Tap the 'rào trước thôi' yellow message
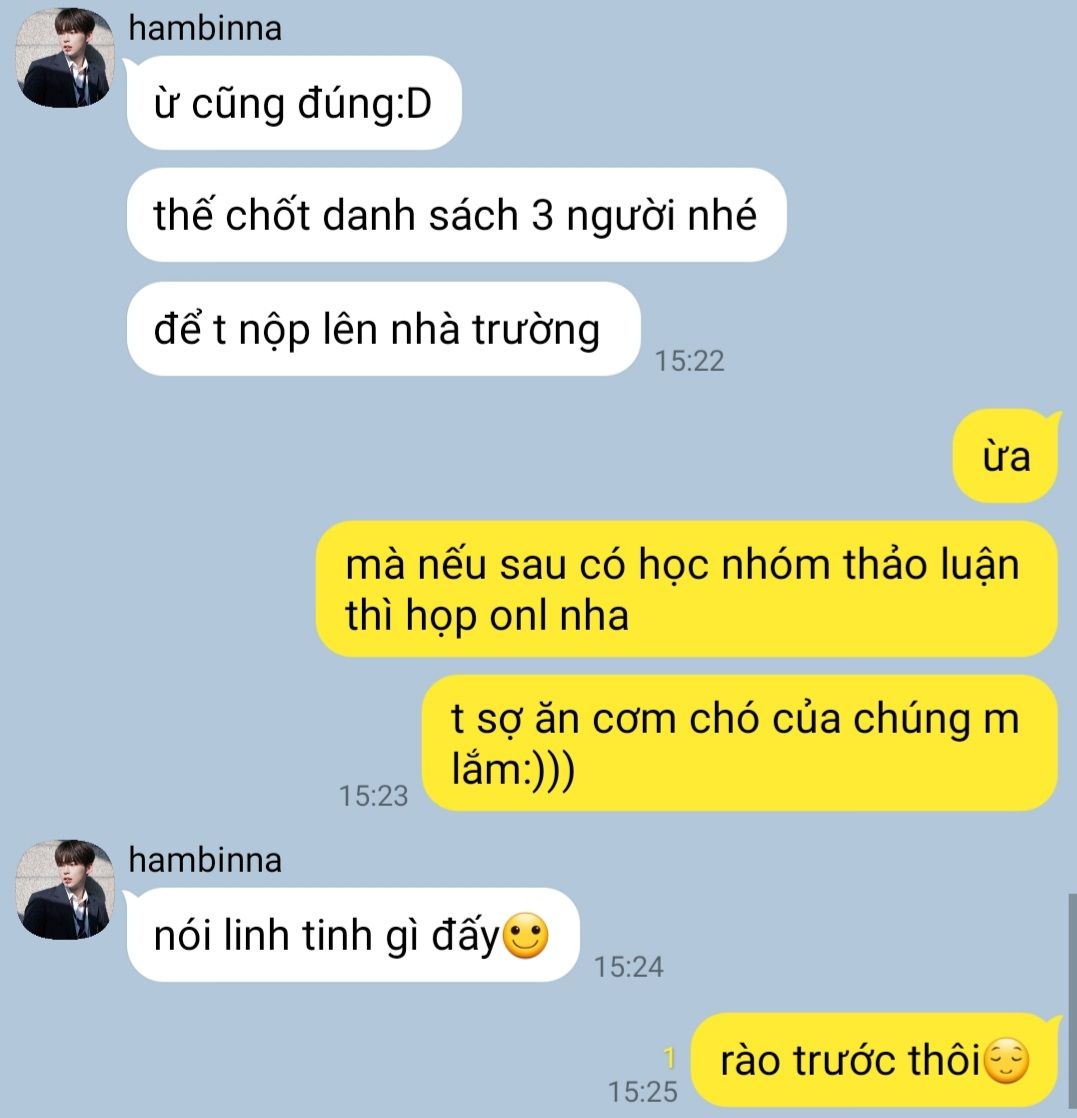Screen dimensions: 1077x1118 click(x=874, y=1060)
